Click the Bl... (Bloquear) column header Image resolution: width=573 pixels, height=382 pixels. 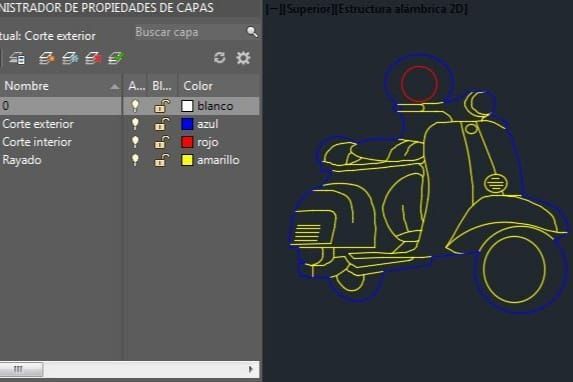pyautogui.click(x=162, y=86)
